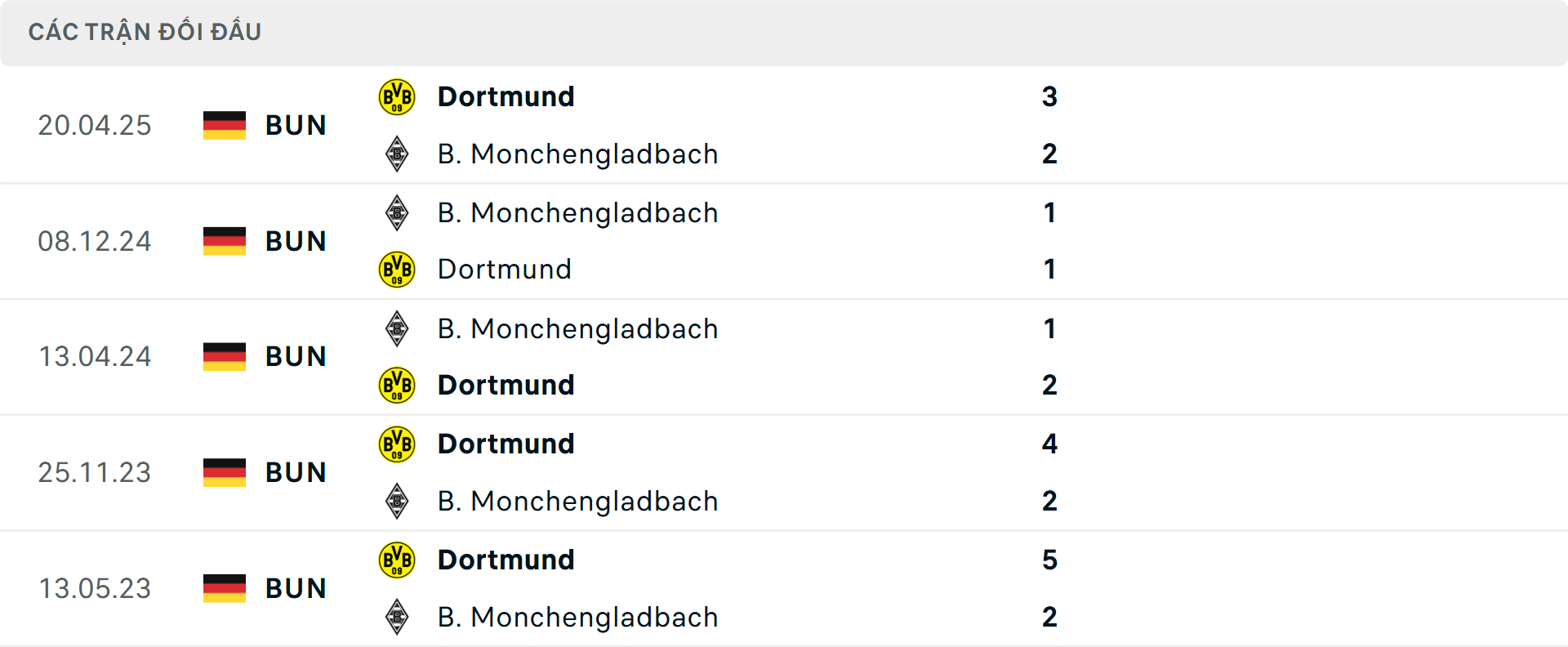Click the CÁC TRẬN ĐỐI ĐẤU section header

[145, 31]
